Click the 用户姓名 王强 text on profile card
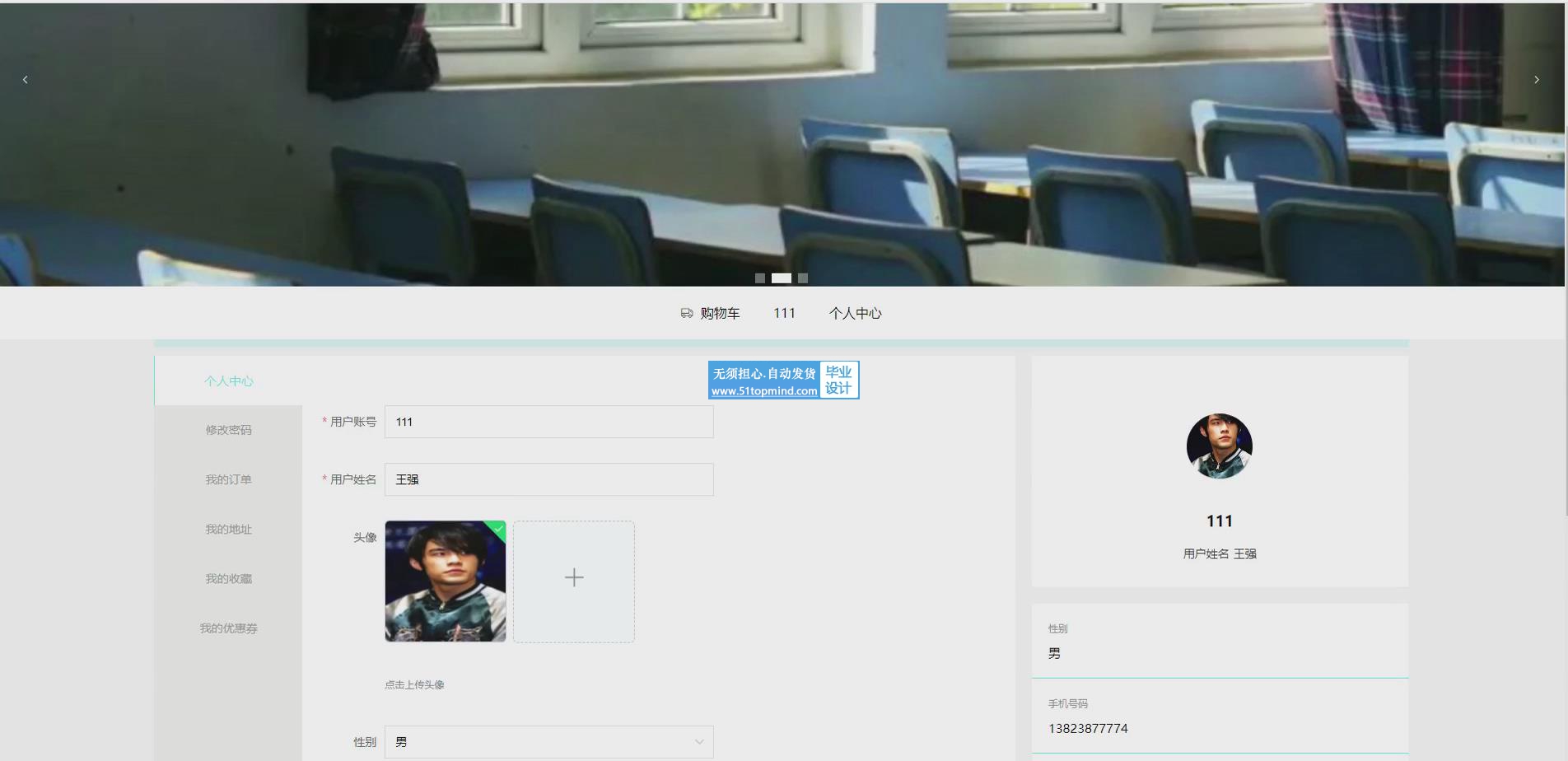The width and height of the screenshot is (1568, 761). click(x=1220, y=554)
